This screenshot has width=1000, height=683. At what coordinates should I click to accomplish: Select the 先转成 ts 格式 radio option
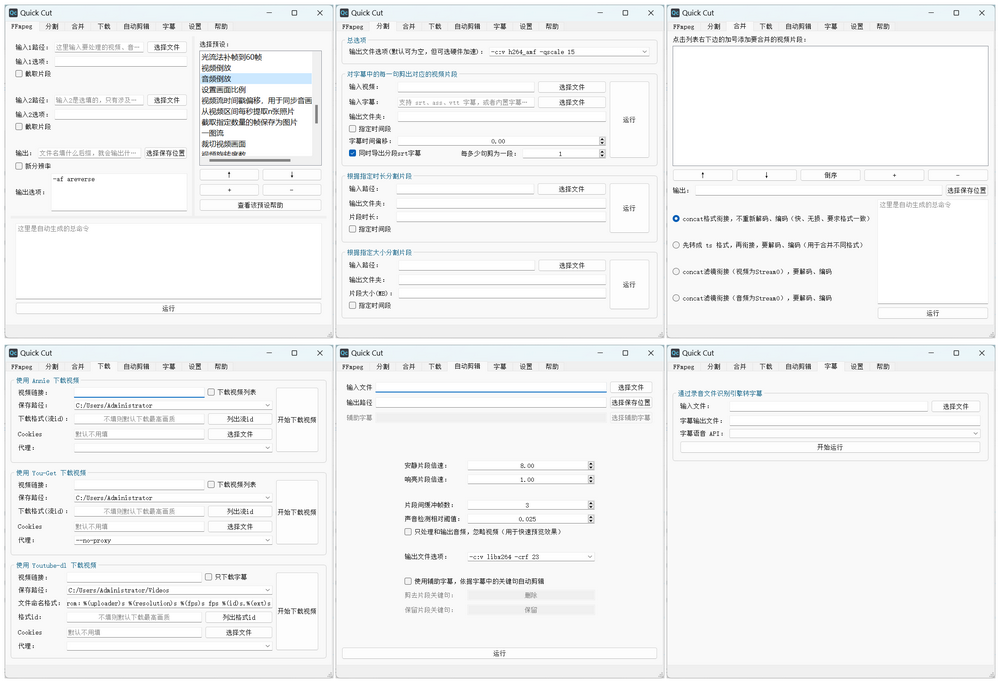coord(677,245)
